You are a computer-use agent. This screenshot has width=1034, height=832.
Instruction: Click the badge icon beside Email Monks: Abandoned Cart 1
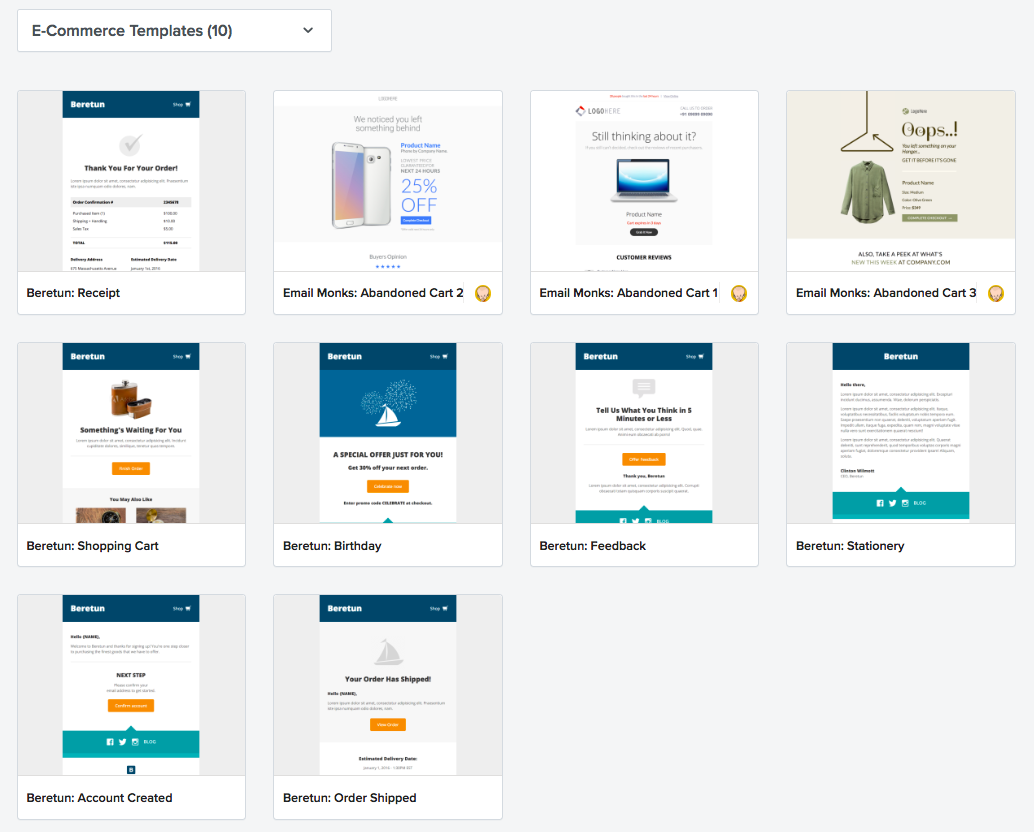[738, 294]
